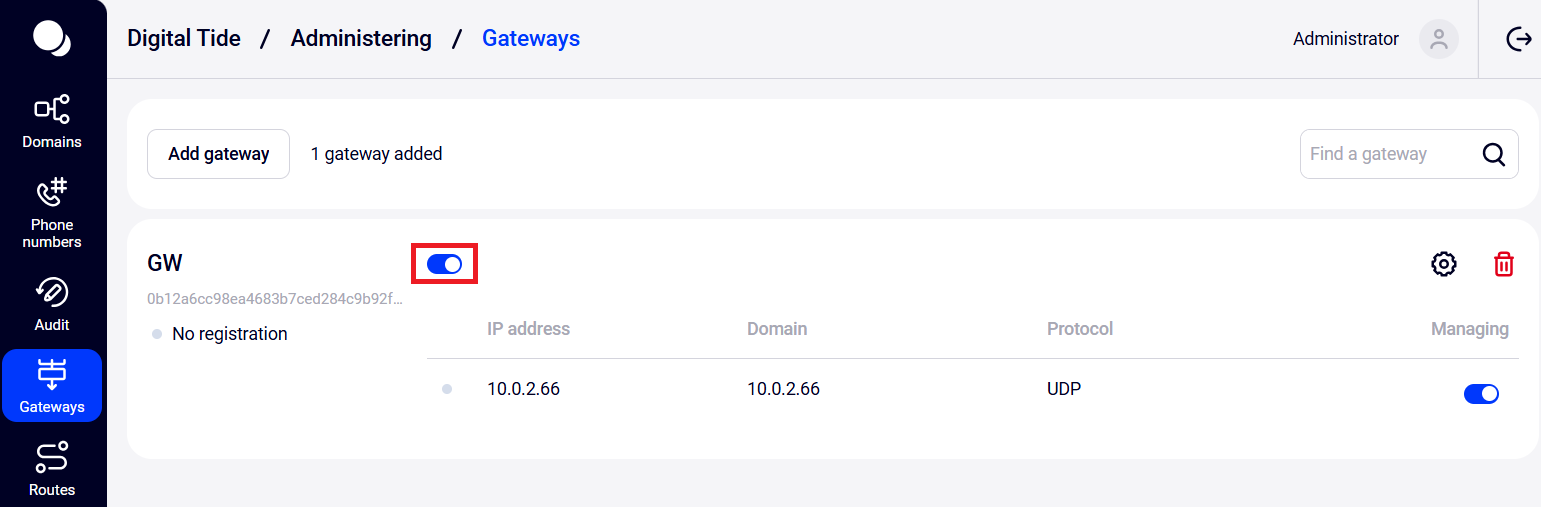
Task: Open the Audit sidebar icon
Action: pyautogui.click(x=52, y=304)
